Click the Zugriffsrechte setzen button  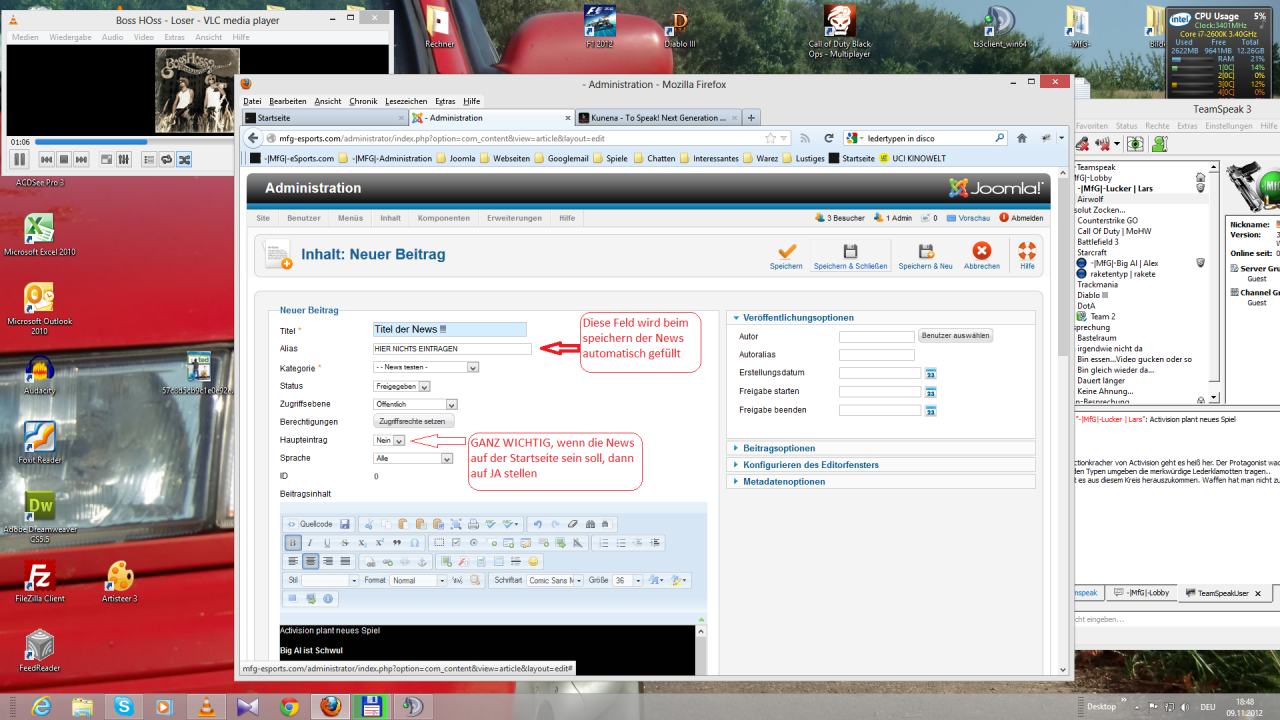point(412,421)
